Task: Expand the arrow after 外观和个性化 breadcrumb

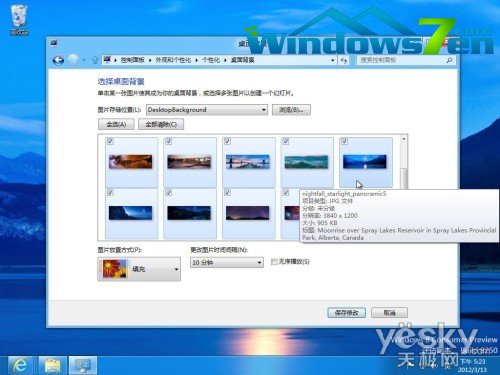Action: click(196, 60)
